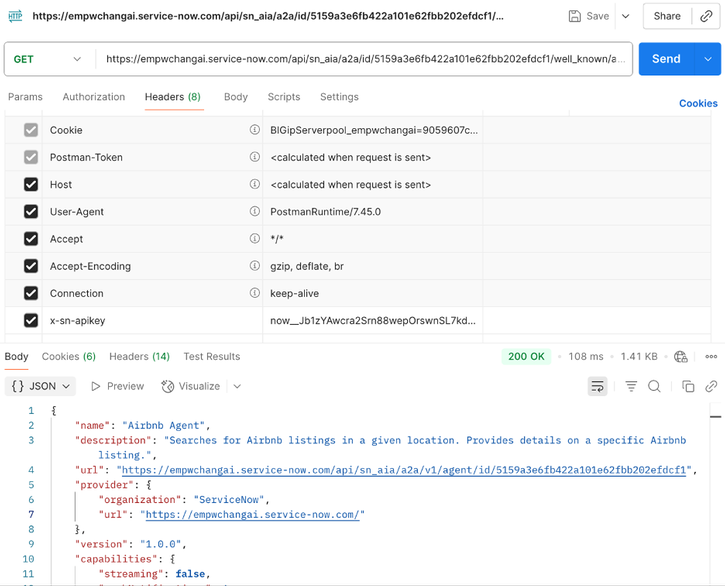Open info icon for Accept-Encoding header
725x587 pixels.
[x=254, y=266]
